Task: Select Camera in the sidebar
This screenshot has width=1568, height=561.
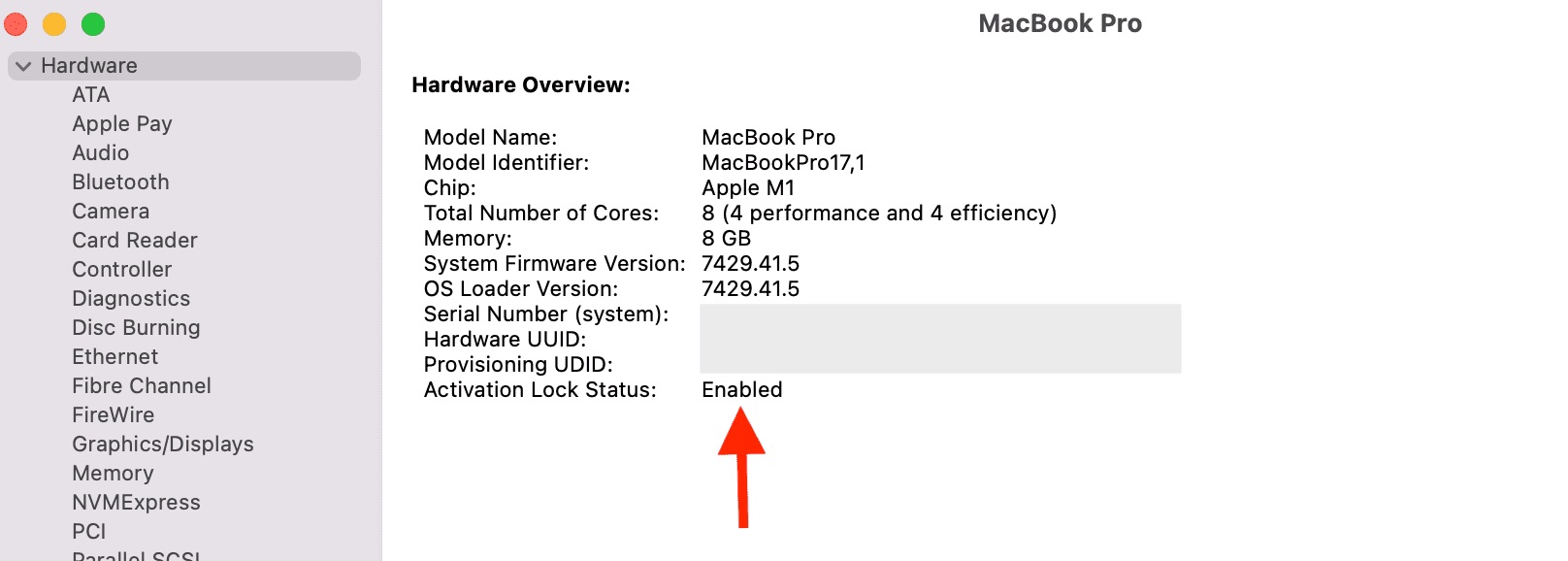Action: [111, 212]
